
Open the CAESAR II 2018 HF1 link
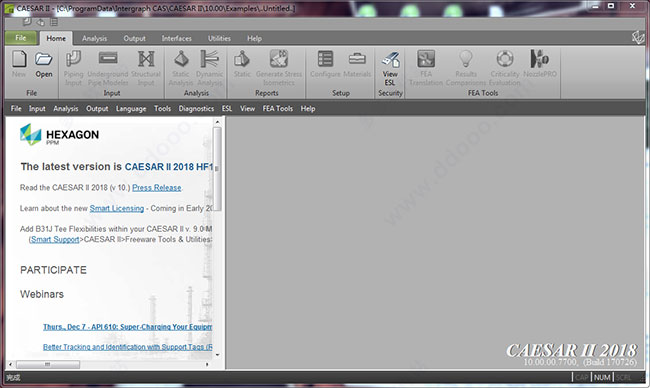coord(168,167)
